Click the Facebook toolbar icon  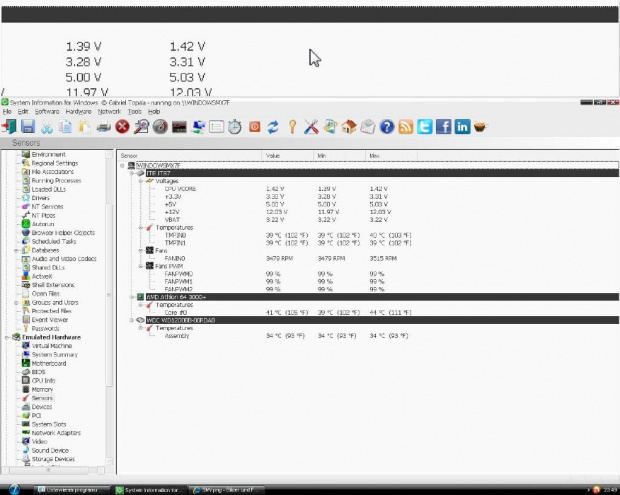click(x=444, y=127)
